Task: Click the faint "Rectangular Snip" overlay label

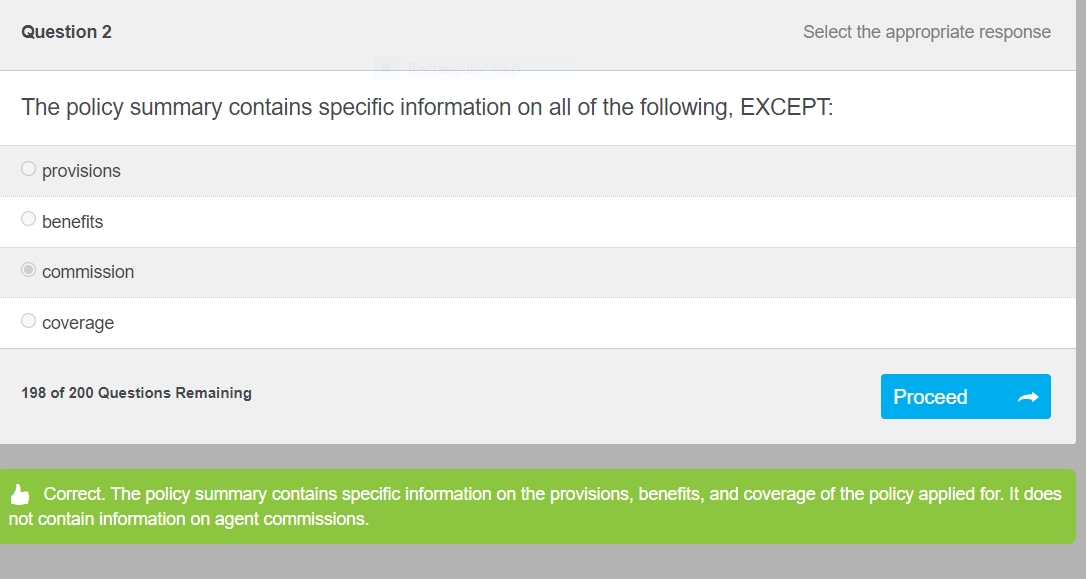Action: (463, 69)
